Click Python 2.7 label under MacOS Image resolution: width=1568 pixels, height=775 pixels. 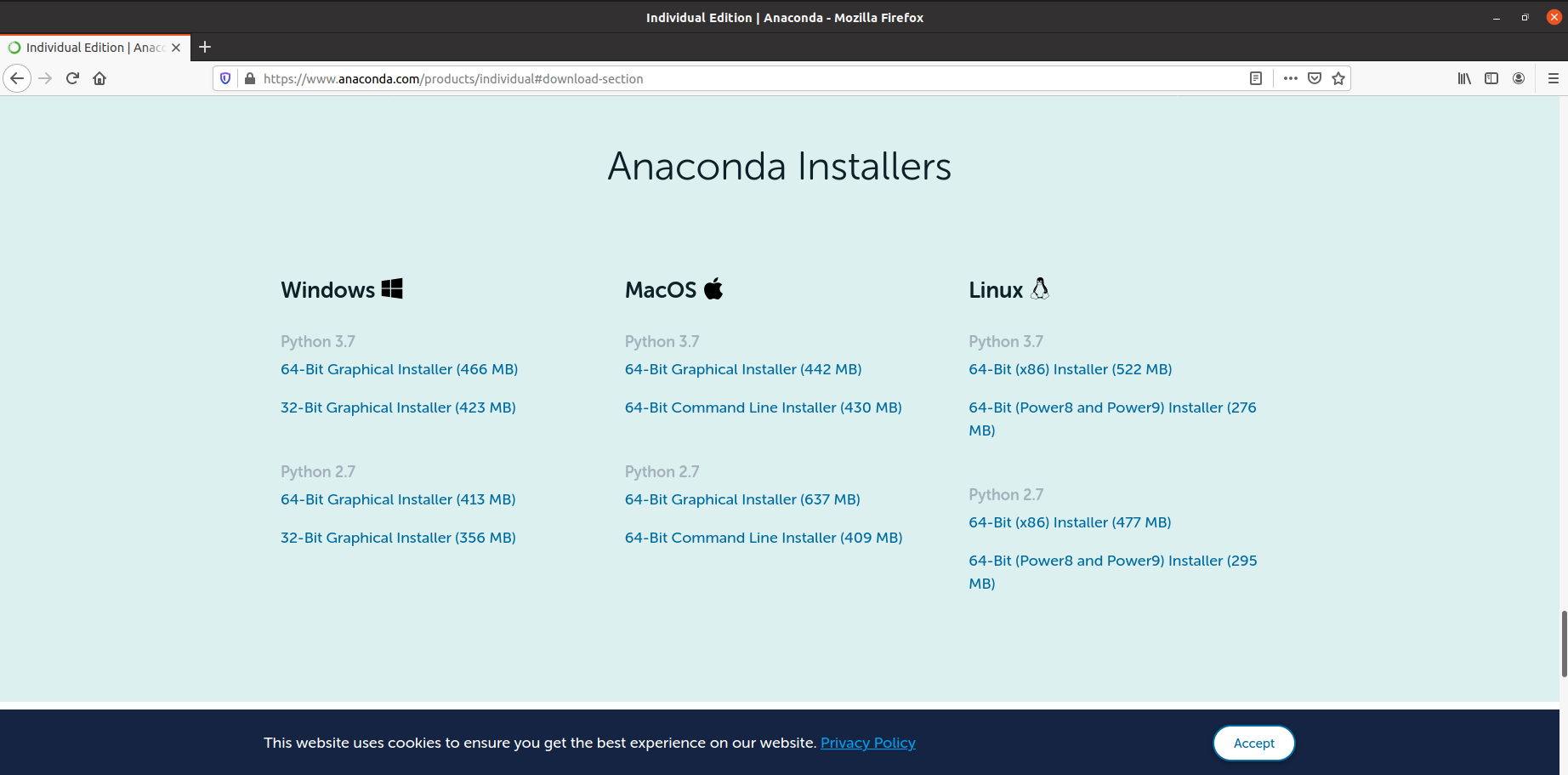[x=662, y=471]
